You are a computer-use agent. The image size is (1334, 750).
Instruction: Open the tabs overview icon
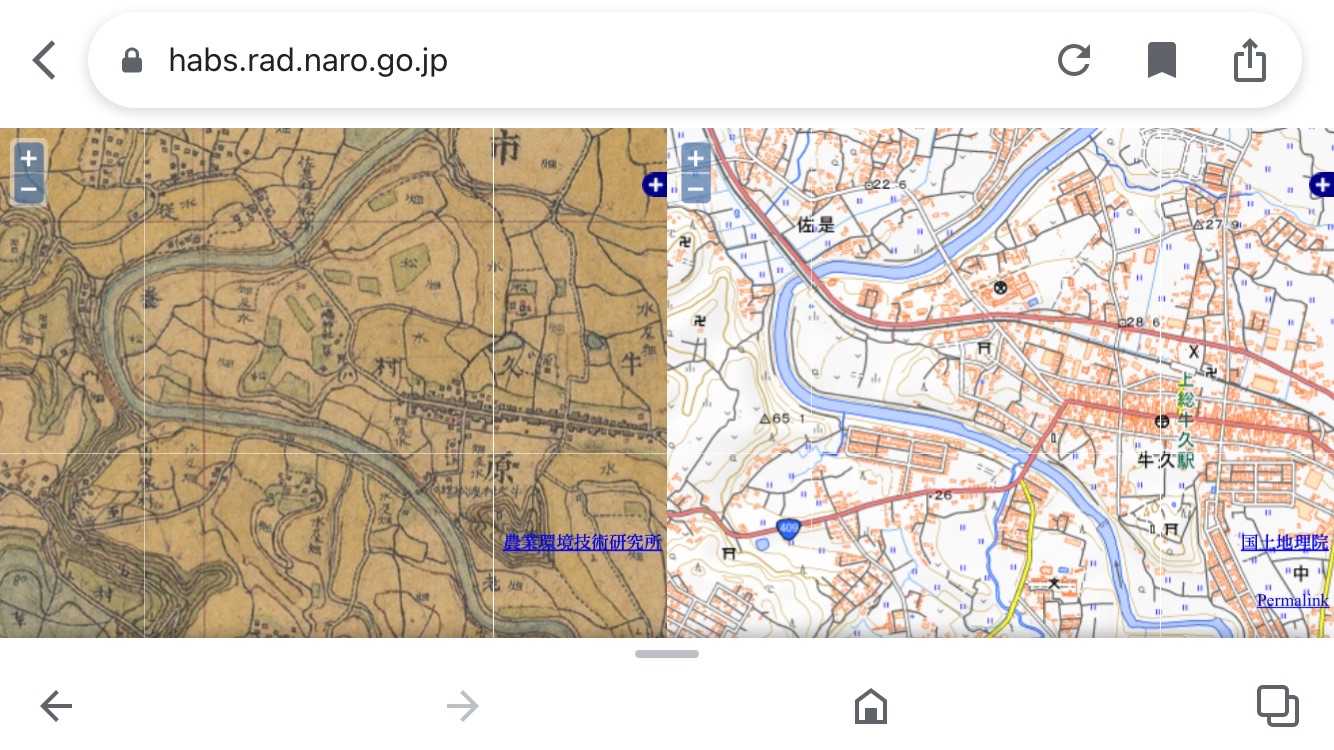point(1276,706)
